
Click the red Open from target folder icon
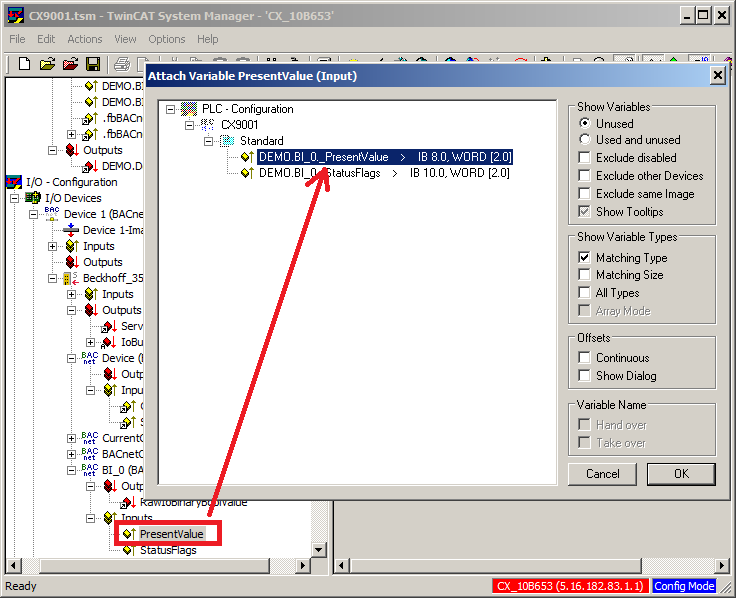tap(70, 64)
